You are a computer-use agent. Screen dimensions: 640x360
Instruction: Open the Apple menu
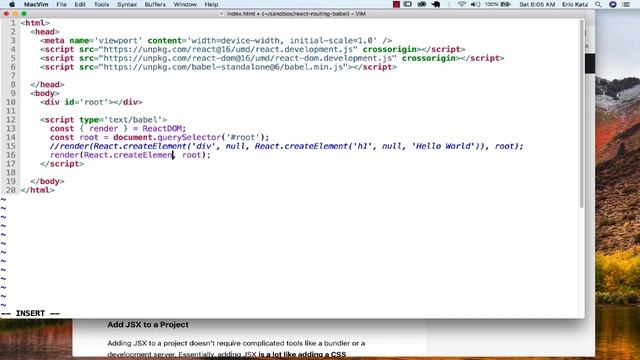[12, 4]
